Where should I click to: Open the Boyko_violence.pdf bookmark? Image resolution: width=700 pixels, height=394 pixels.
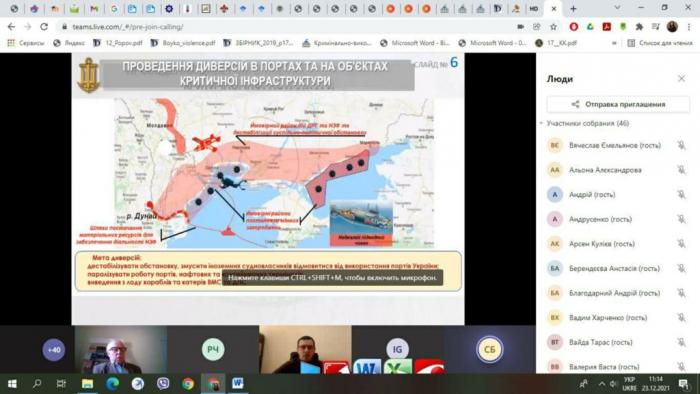pyautogui.click(x=183, y=43)
